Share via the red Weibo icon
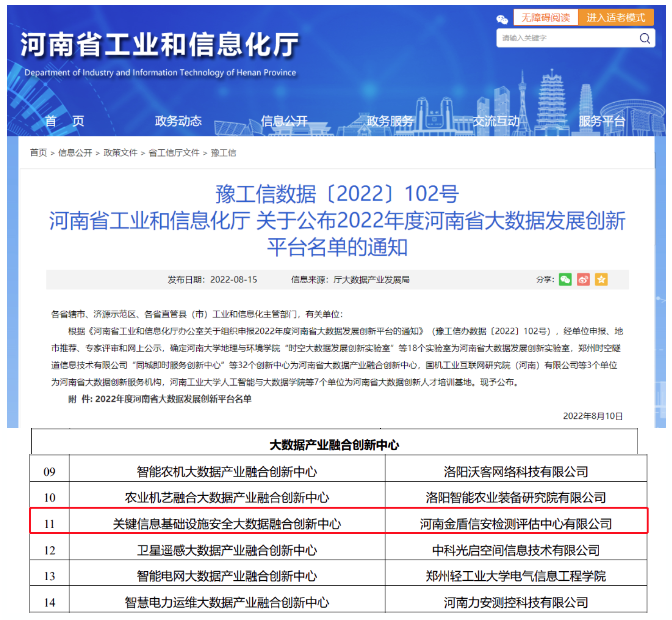This screenshot has width=672, height=620. coord(583,280)
